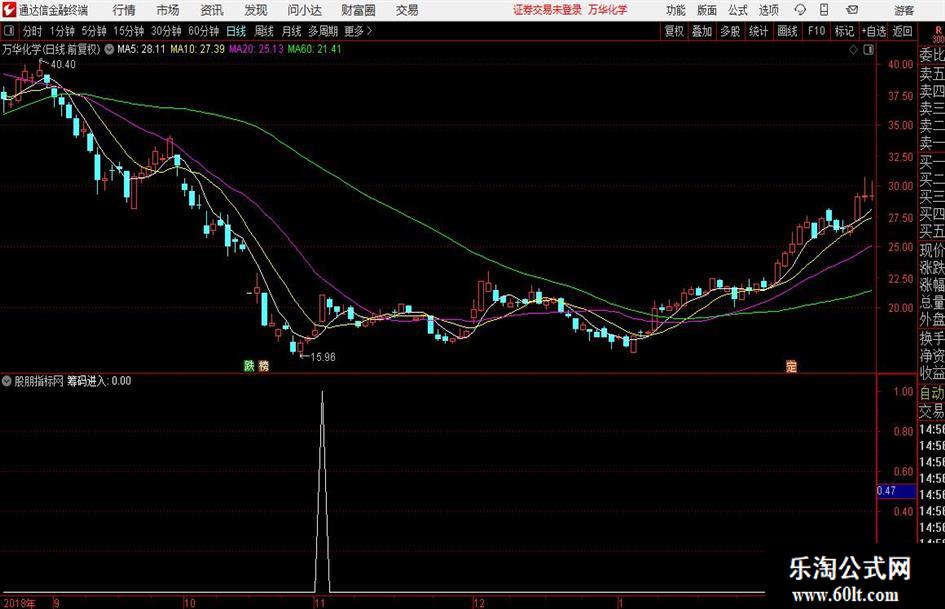The image size is (945, 609).
Task: Click the 证券交易未登录 login link
Action: [547, 10]
